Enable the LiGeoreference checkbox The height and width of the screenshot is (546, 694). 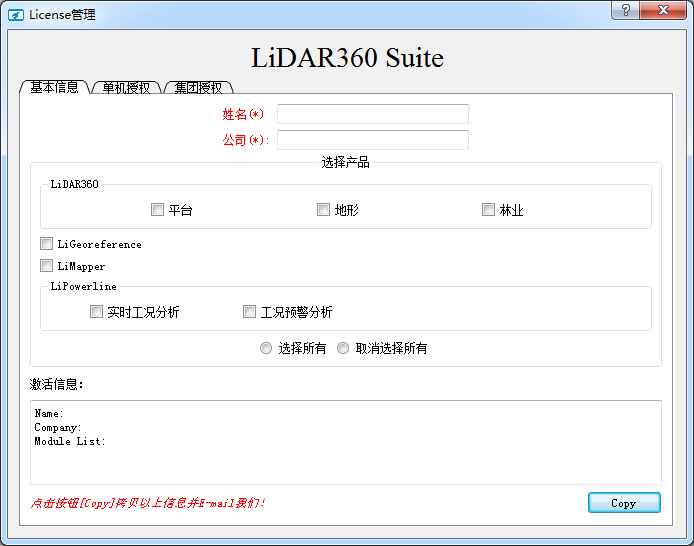click(x=46, y=243)
